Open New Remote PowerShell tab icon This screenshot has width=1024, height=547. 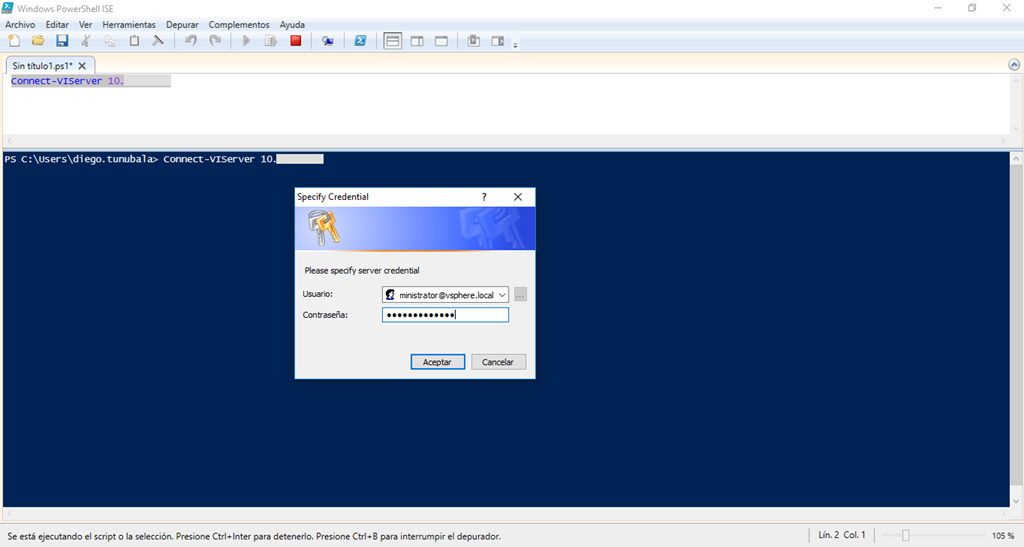coord(327,41)
